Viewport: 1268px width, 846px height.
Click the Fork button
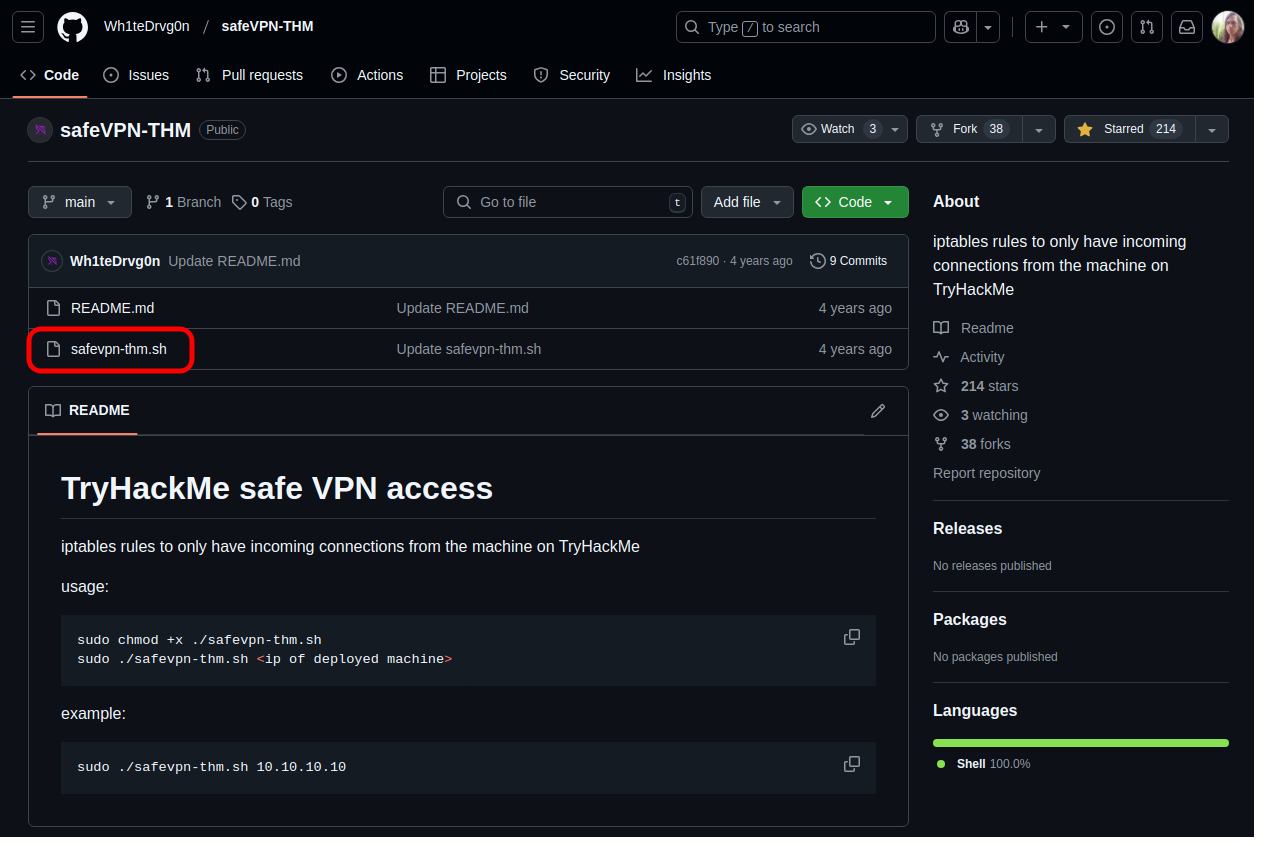(970, 129)
